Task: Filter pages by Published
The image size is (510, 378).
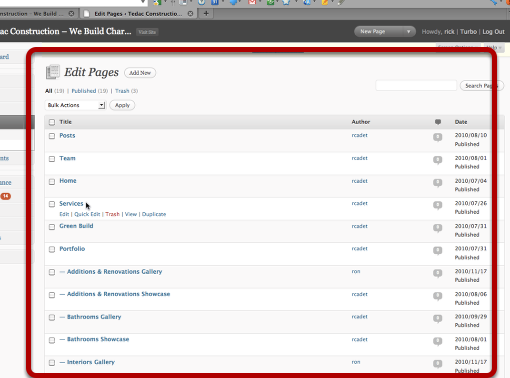Action: coord(84,91)
